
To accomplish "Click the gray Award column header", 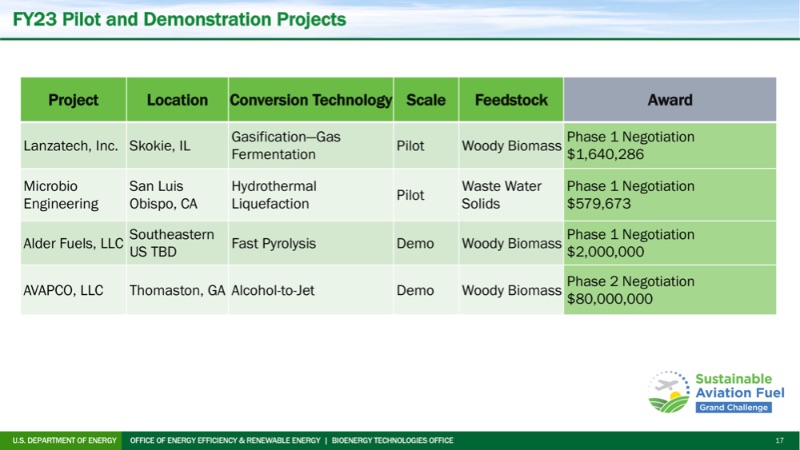I will [669, 100].
